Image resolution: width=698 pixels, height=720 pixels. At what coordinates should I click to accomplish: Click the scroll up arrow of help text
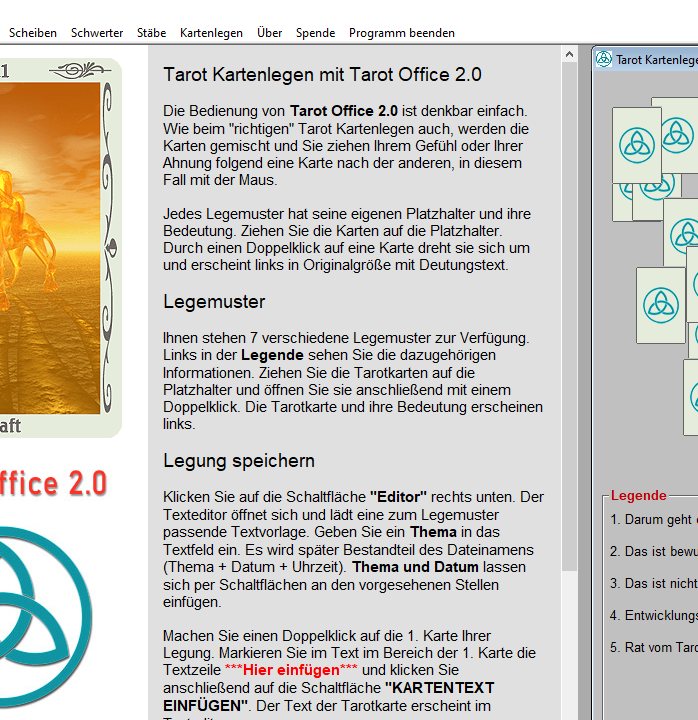(x=569, y=55)
